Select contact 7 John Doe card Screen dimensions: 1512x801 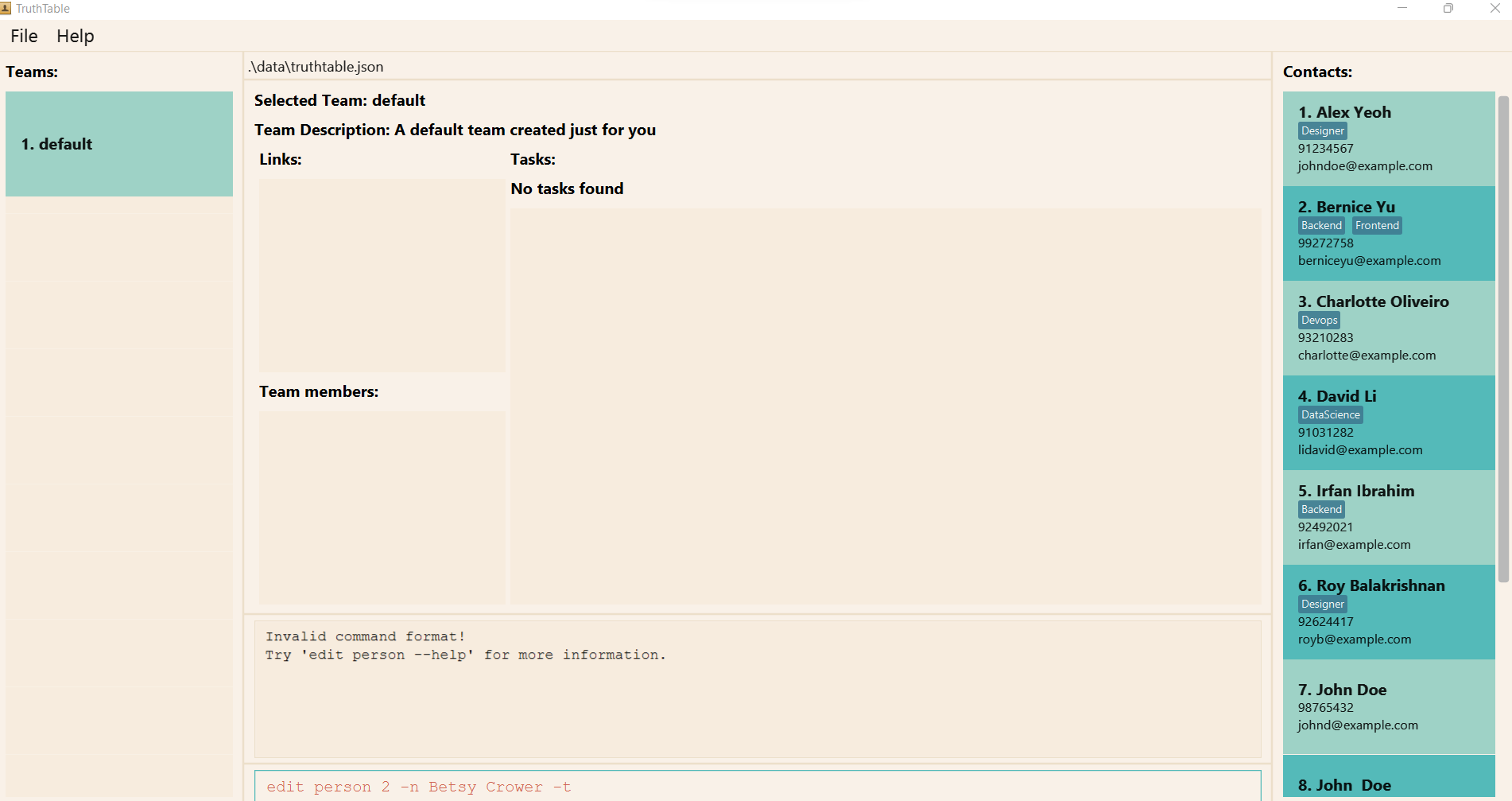coord(1389,706)
